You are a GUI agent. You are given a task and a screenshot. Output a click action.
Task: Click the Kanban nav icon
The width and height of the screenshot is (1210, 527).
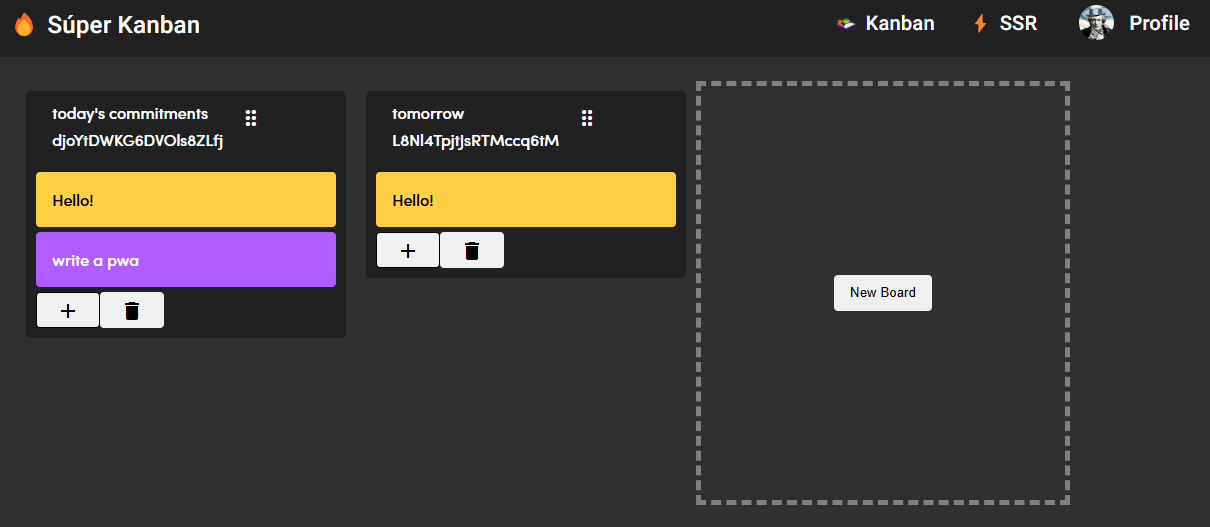(846, 24)
